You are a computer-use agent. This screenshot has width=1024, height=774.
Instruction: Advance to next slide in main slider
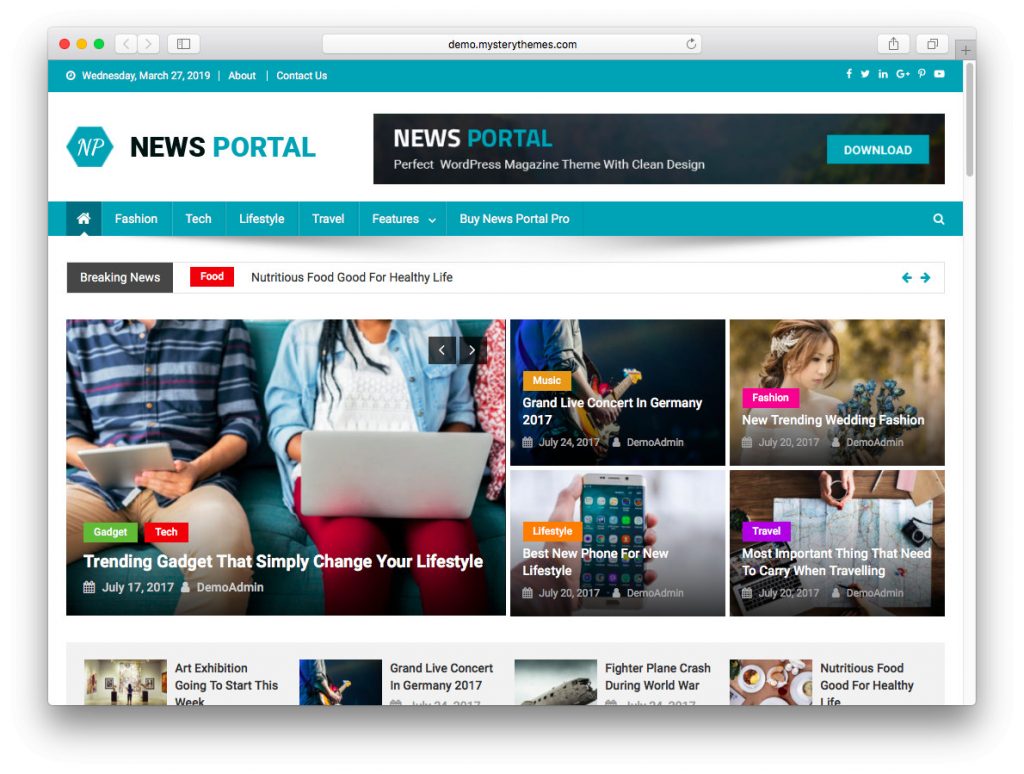click(x=472, y=350)
